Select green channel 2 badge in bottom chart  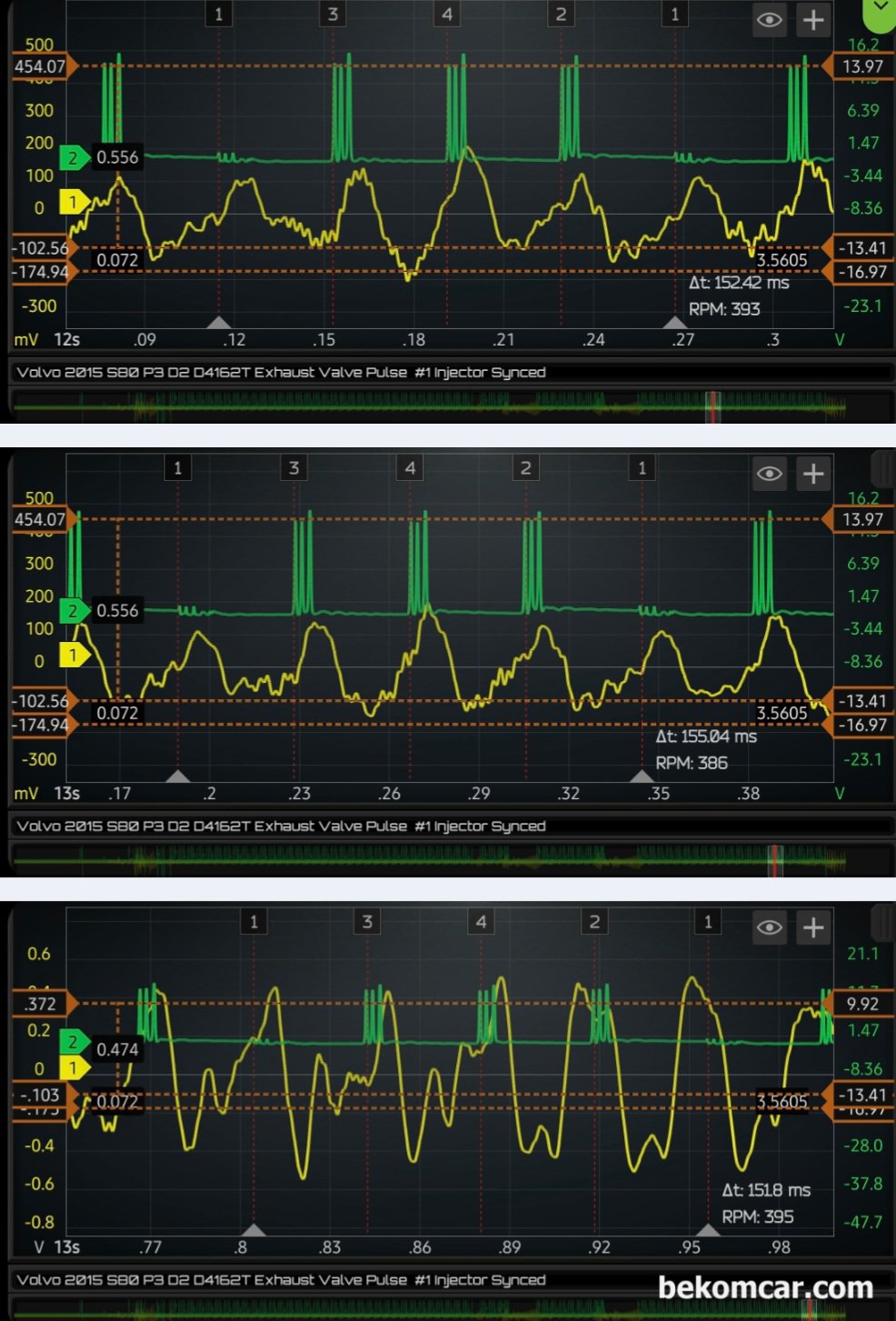coord(73,1043)
